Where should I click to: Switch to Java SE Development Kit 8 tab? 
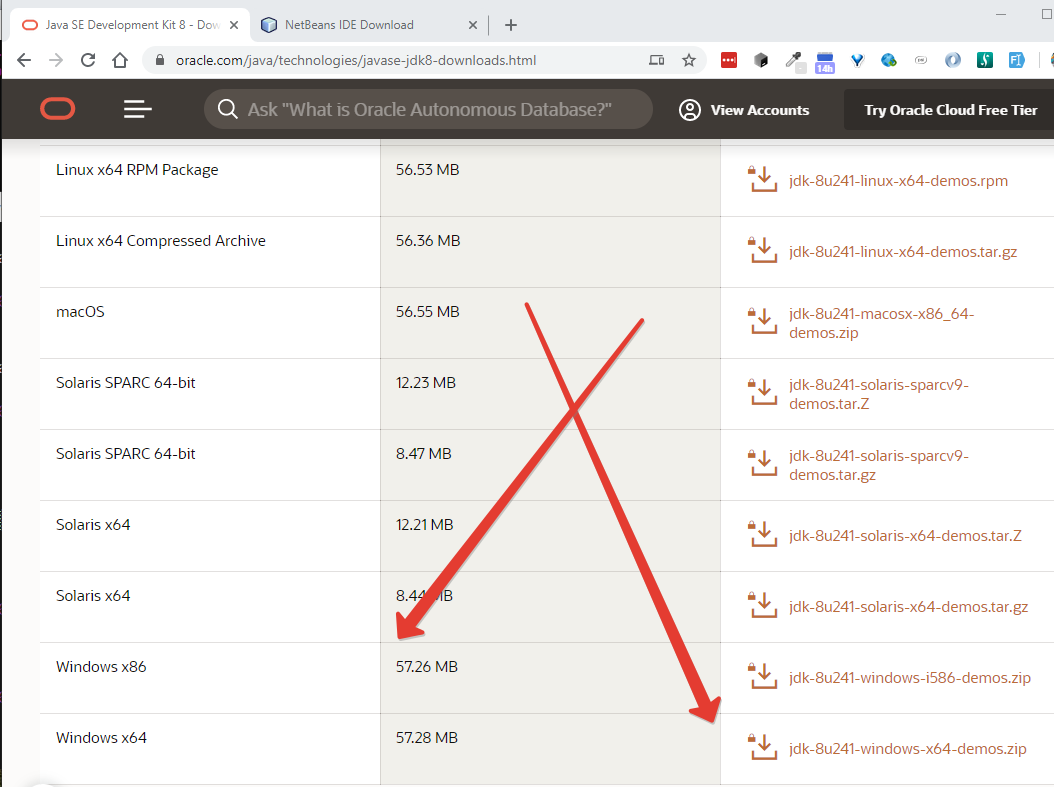click(x=131, y=25)
